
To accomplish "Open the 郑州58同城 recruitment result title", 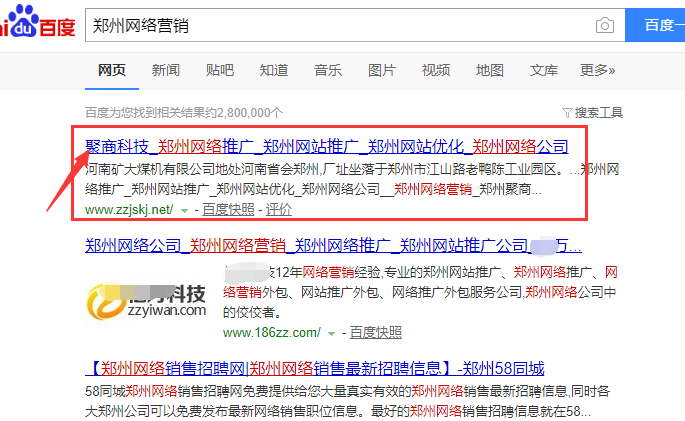I will point(315,369).
